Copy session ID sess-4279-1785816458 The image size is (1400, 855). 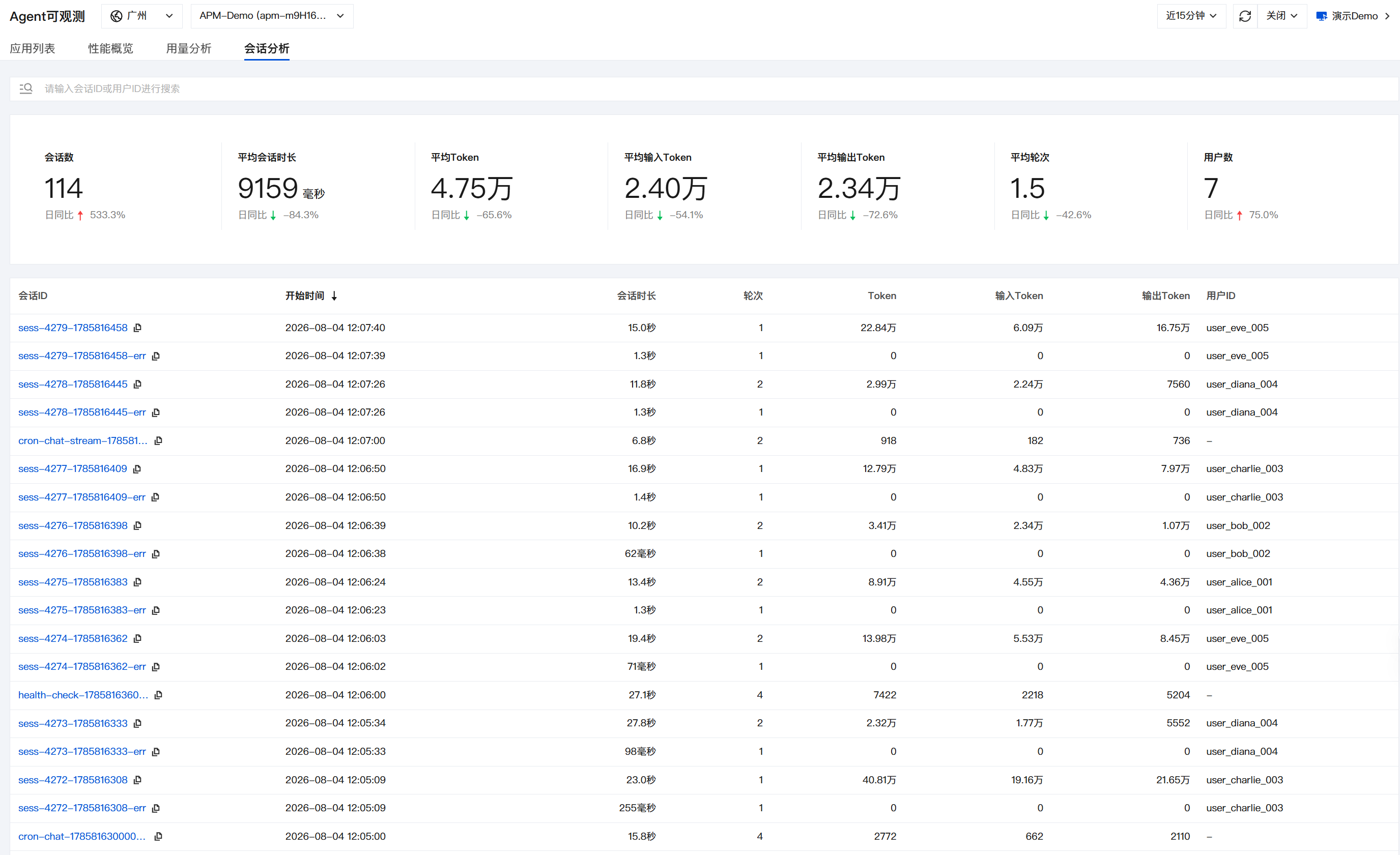point(137,328)
